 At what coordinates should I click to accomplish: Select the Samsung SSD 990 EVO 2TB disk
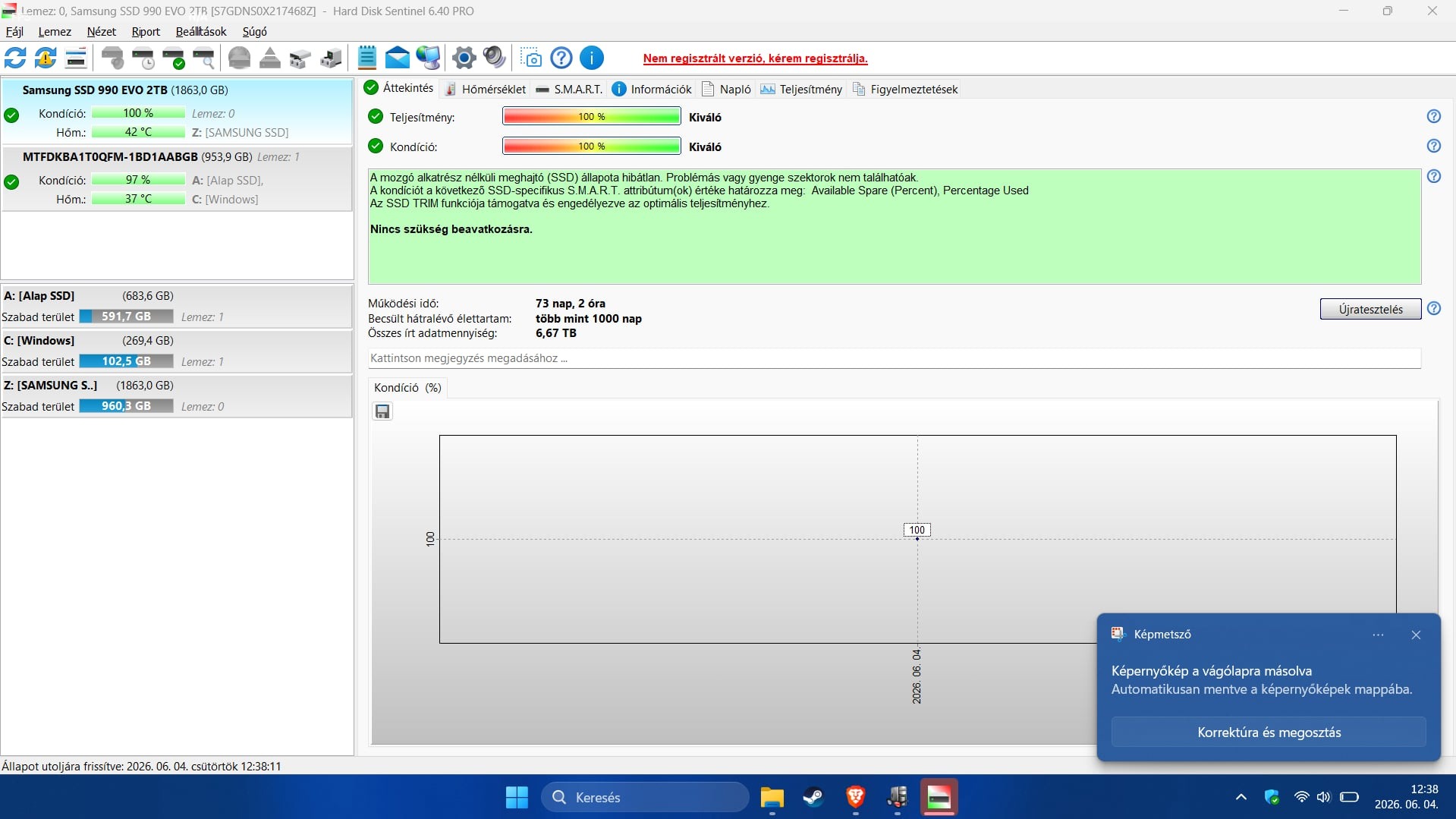[x=177, y=111]
